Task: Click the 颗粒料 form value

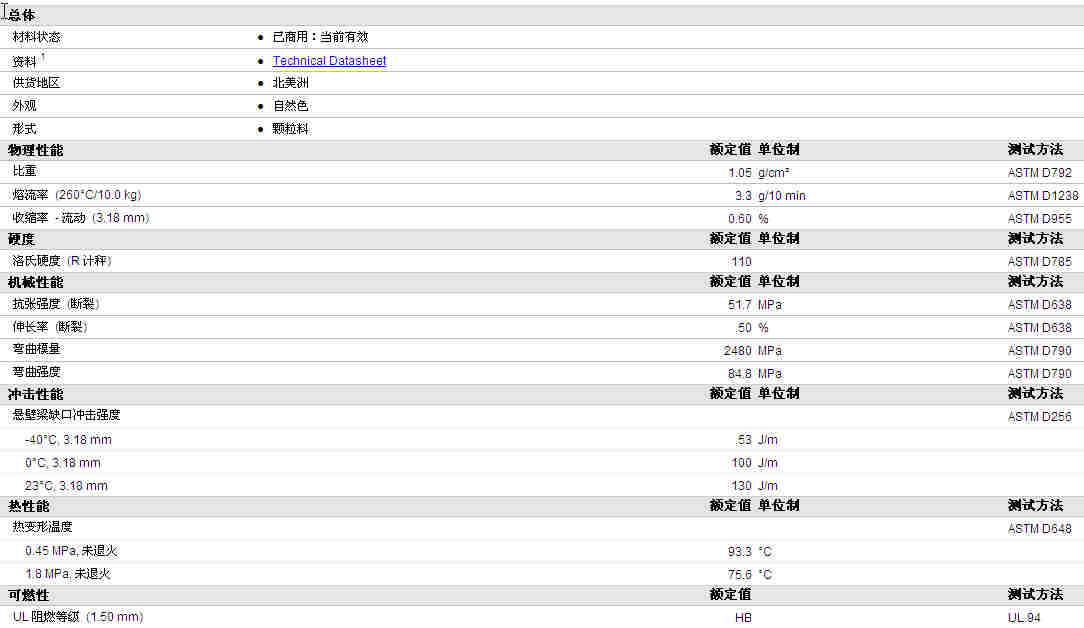Action: (290, 129)
